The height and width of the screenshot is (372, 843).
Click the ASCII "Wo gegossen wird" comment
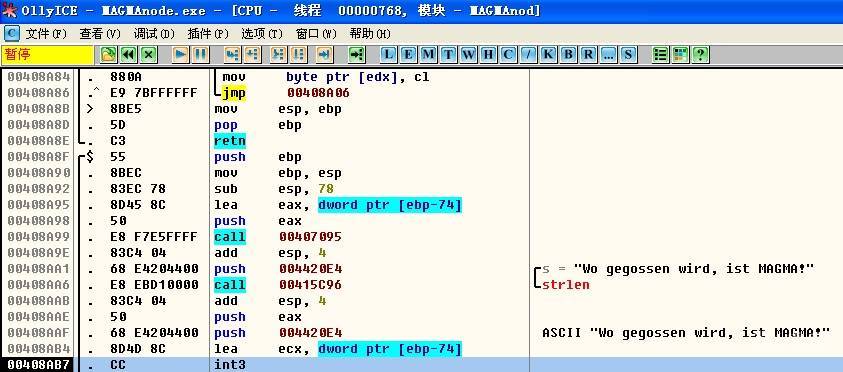coord(686,333)
